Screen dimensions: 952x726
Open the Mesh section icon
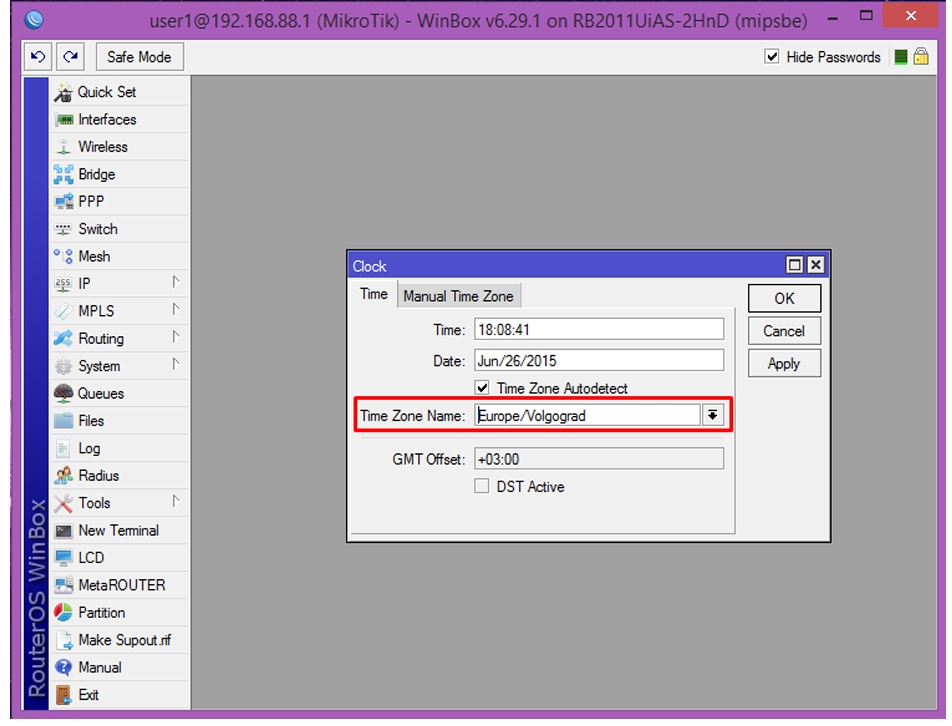[64, 256]
